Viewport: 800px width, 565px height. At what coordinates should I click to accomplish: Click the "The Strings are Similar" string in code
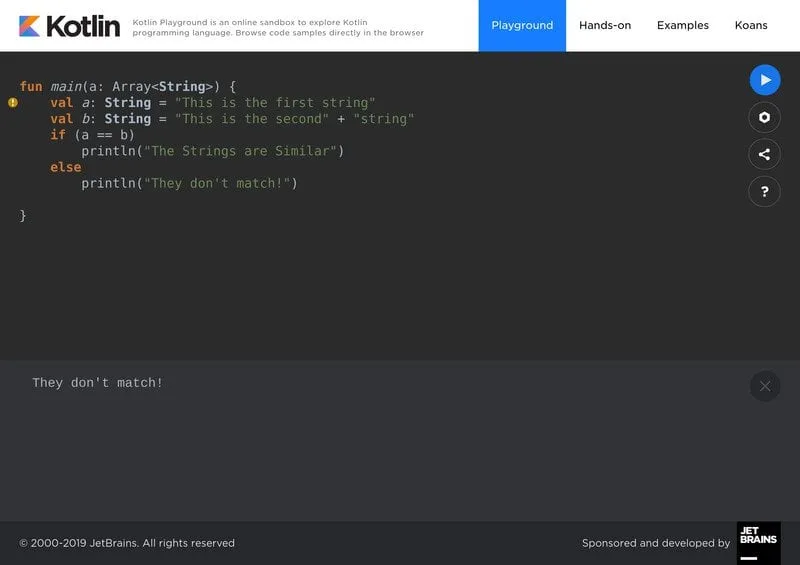pyautogui.click(x=240, y=151)
